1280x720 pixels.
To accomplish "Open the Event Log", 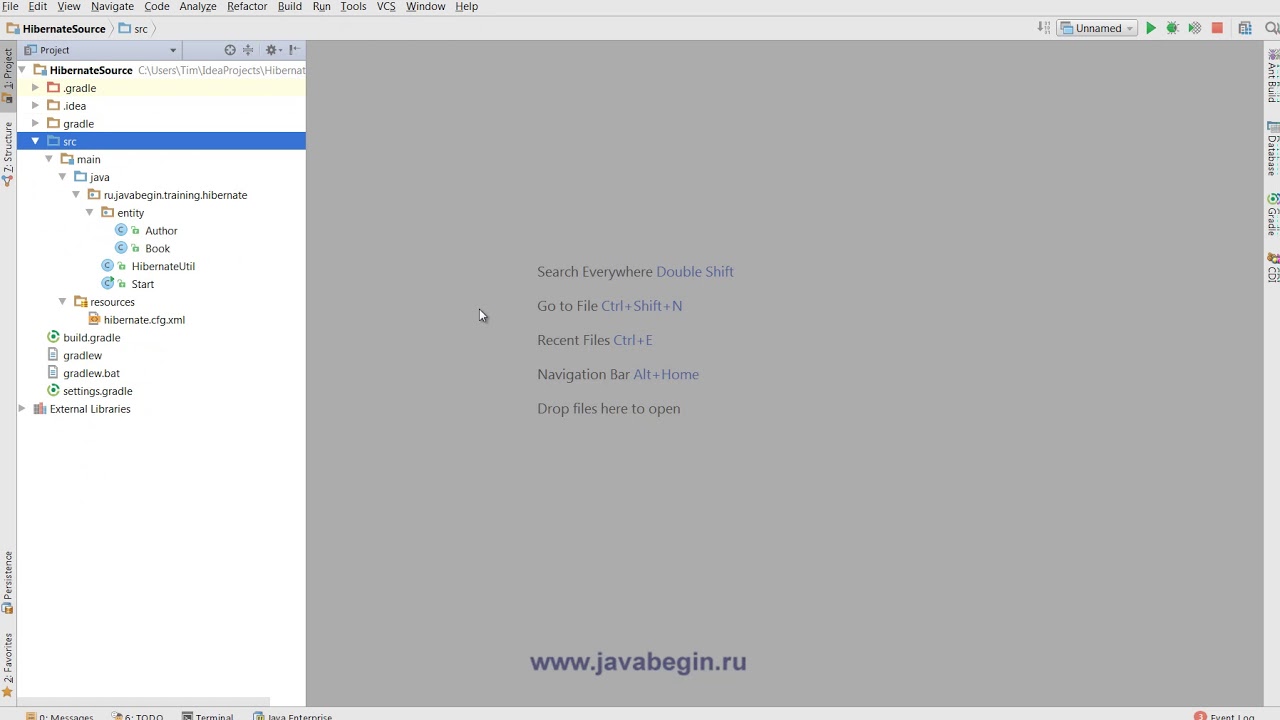I will (x=1224, y=716).
